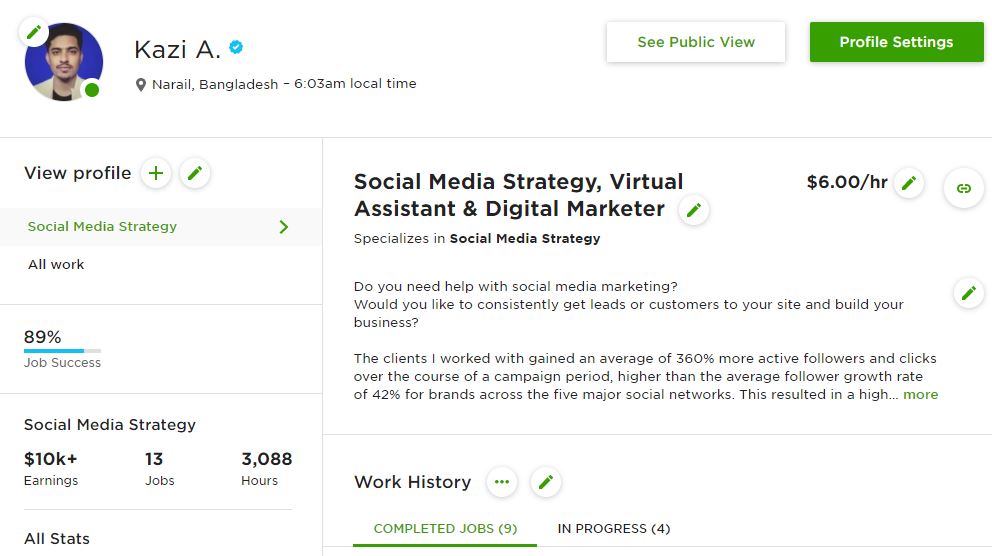Click the Work History edit pencil
Viewport: 992px width, 556px height.
pyautogui.click(x=545, y=482)
